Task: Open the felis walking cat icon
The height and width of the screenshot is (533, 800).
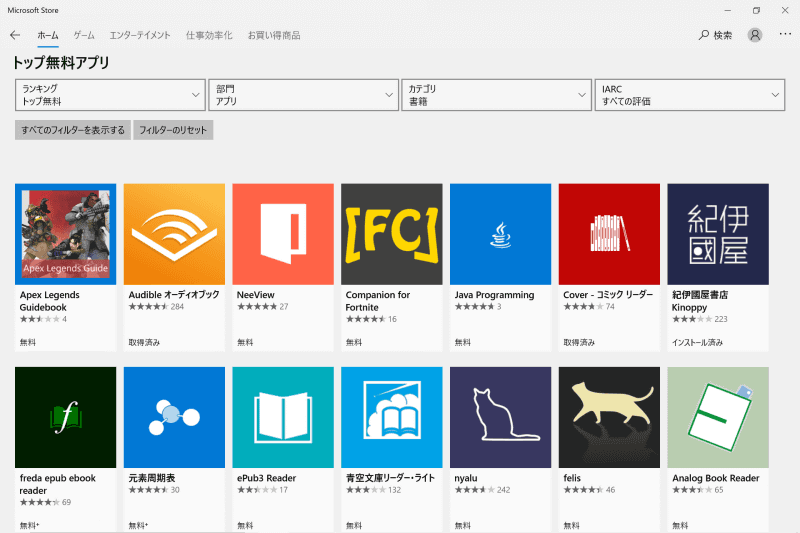Action: point(609,417)
